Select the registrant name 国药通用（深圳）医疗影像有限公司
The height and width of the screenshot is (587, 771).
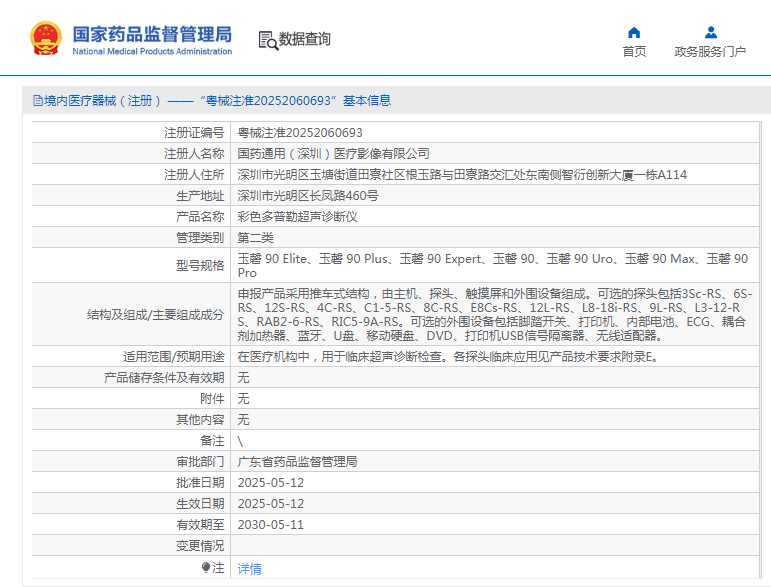[x=333, y=153]
